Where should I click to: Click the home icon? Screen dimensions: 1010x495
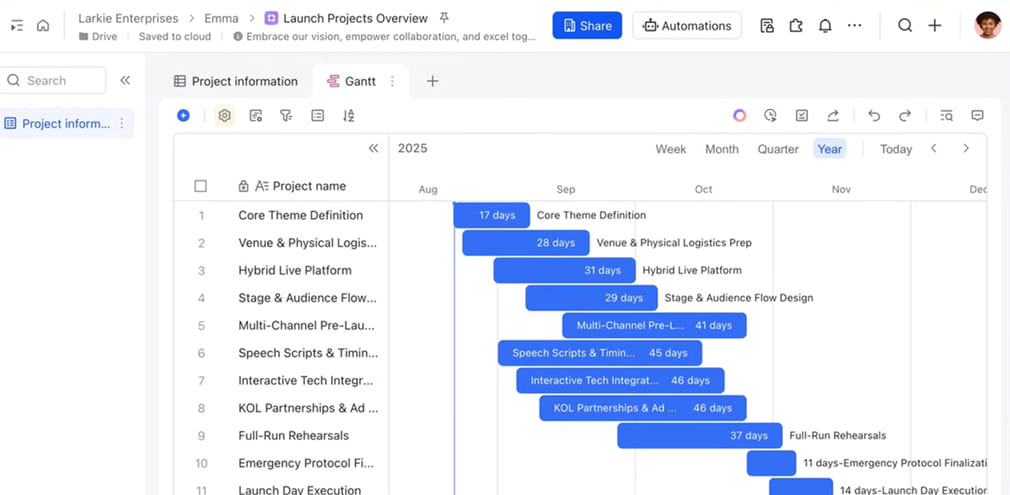pyautogui.click(x=43, y=26)
